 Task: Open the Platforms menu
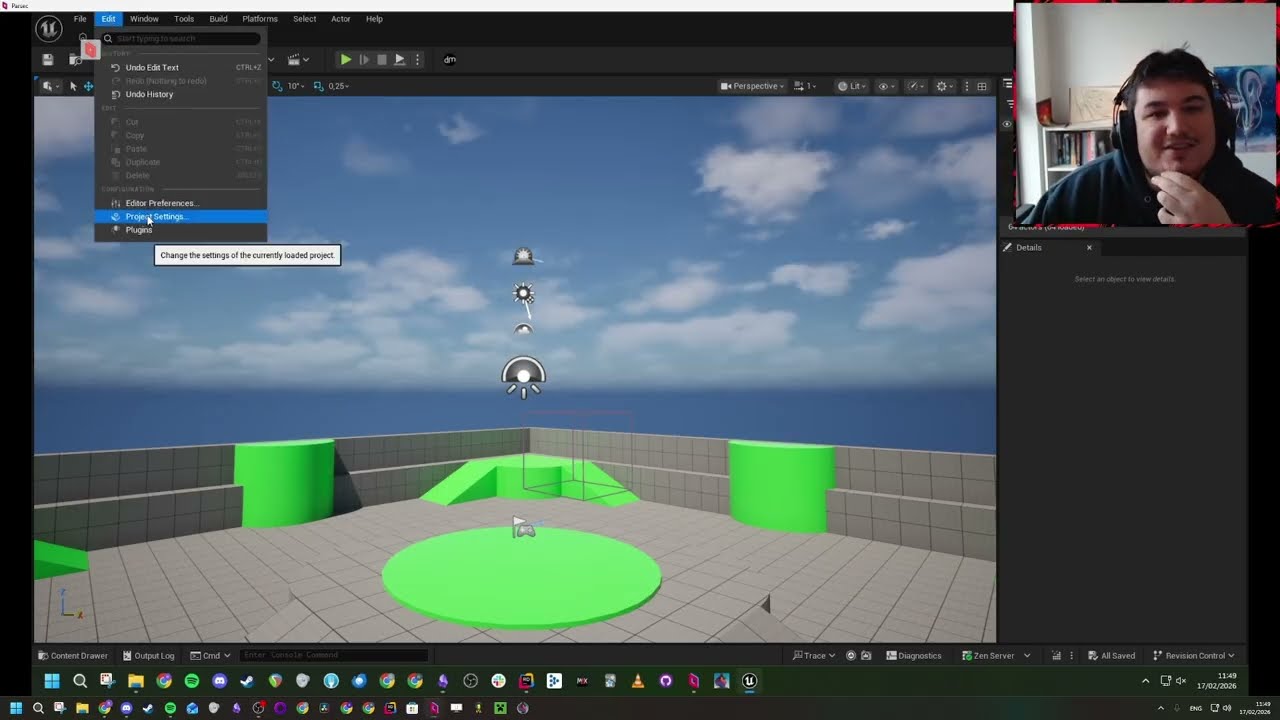tap(260, 19)
